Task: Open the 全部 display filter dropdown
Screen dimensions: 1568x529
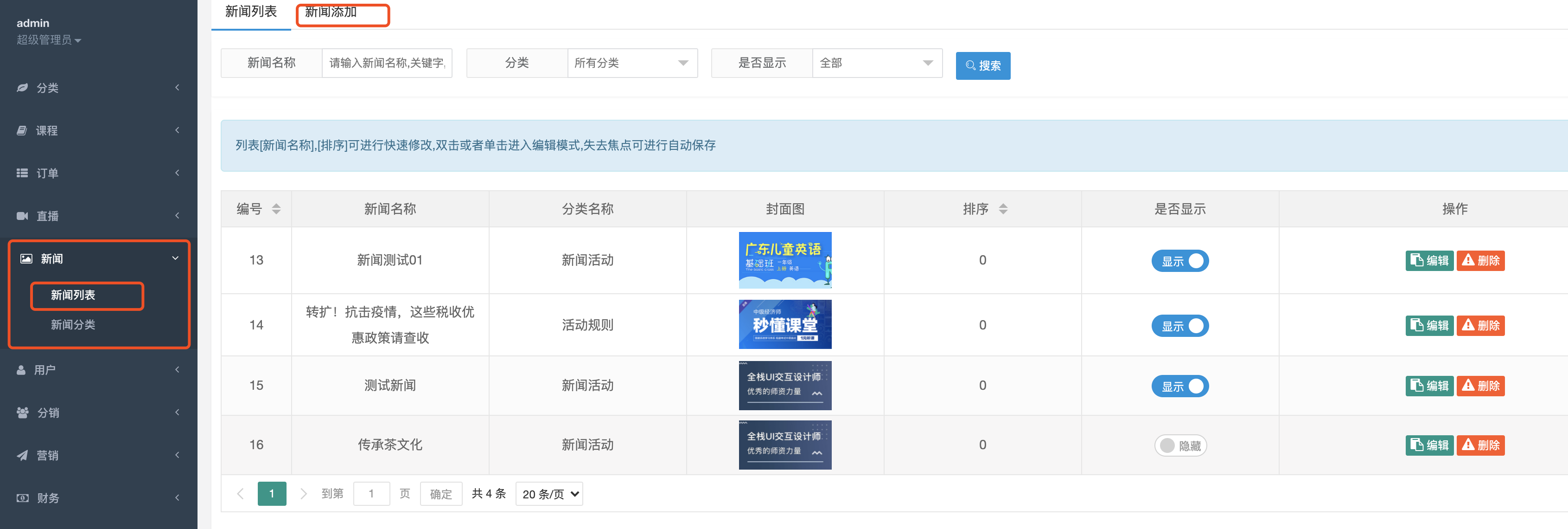Action: 877,63
